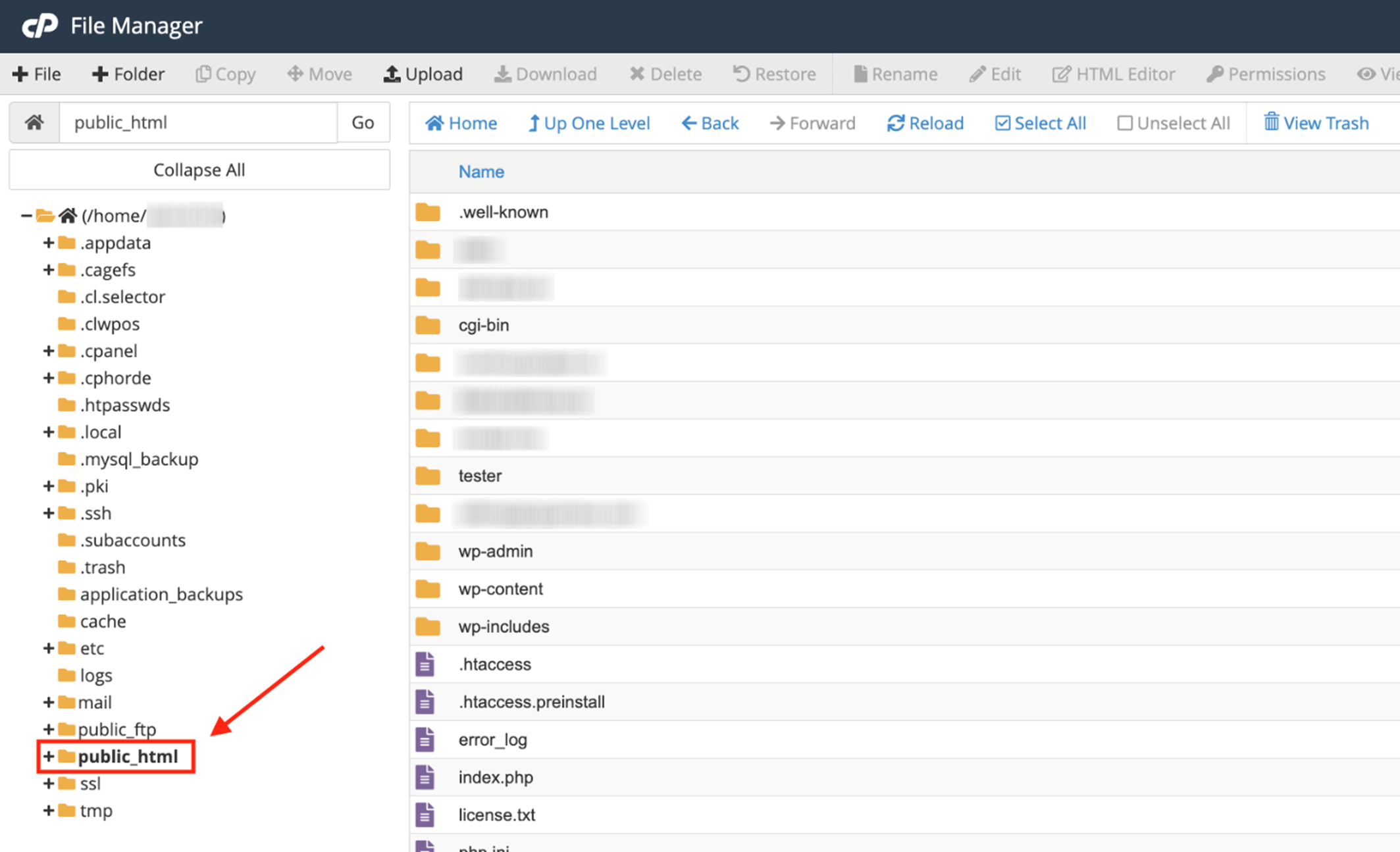Click the New File toolbar item
The image size is (1400, 852).
click(x=37, y=74)
